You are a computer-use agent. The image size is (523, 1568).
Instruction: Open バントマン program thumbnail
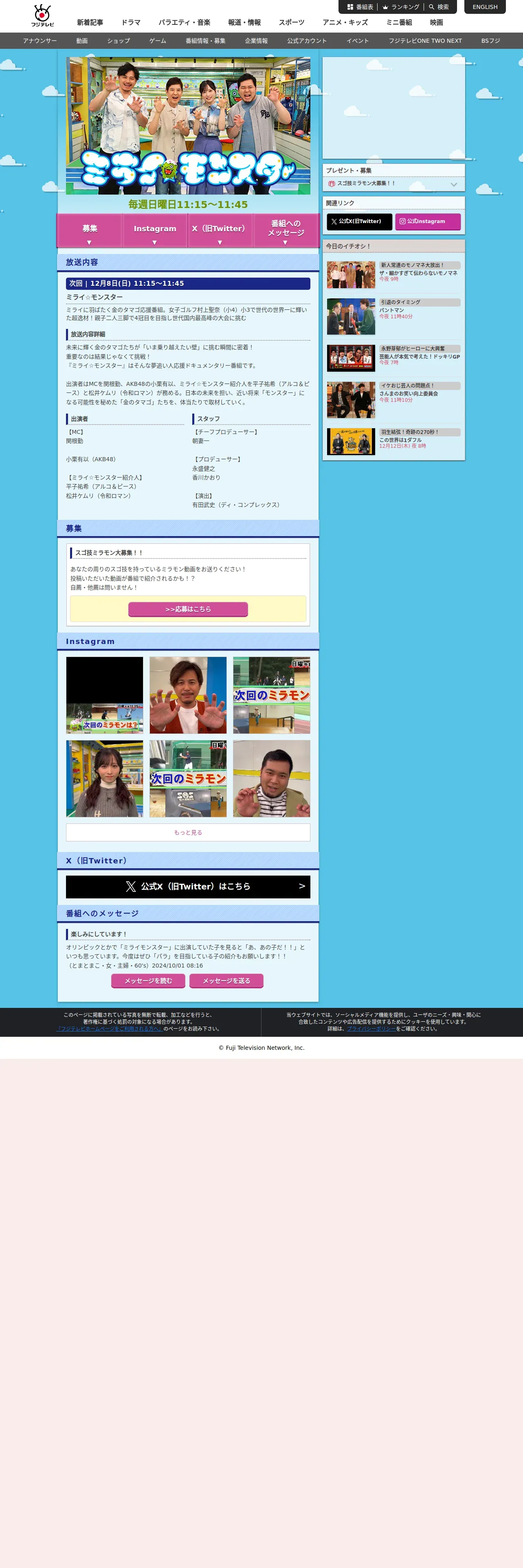pyautogui.click(x=351, y=316)
